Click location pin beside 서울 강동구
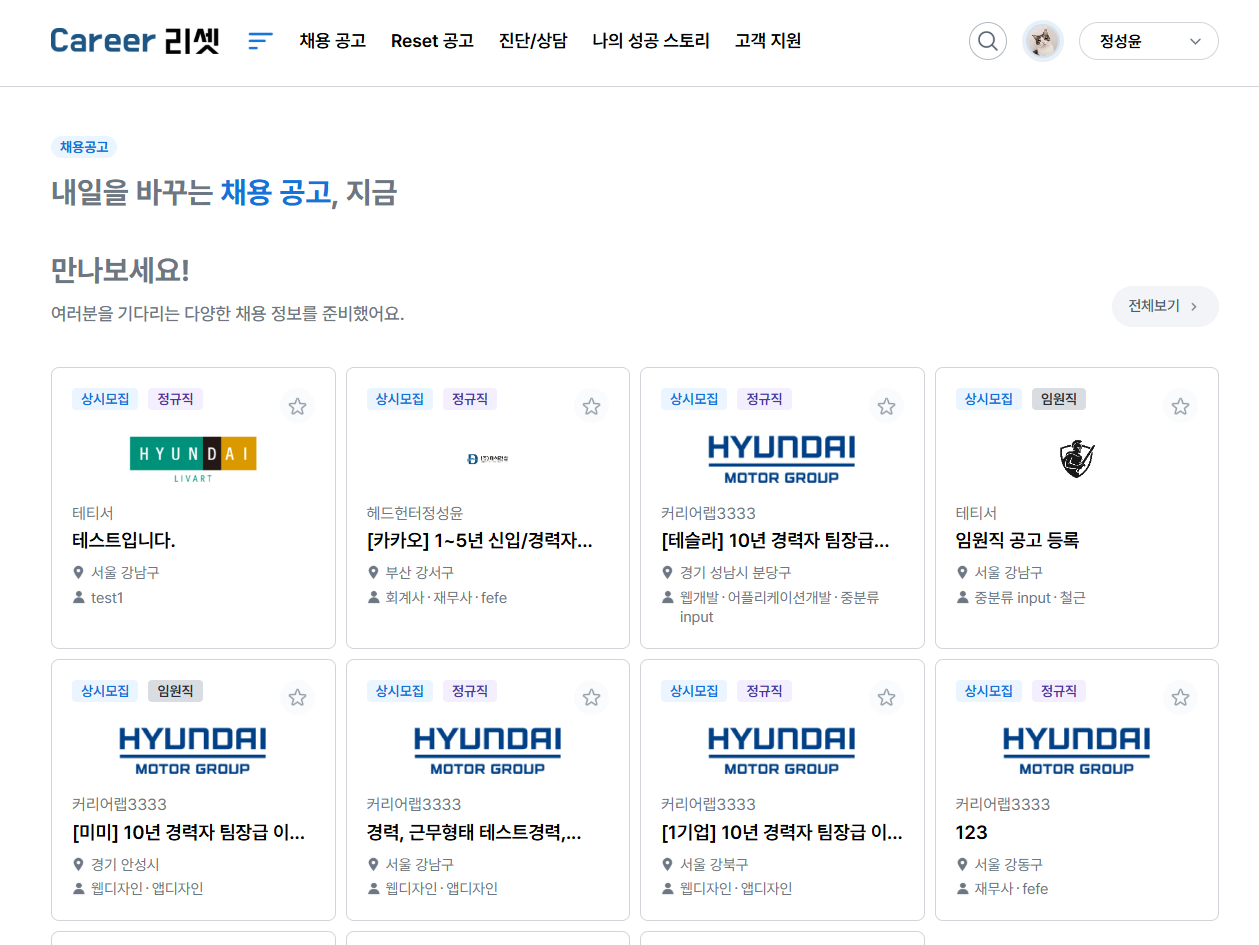Screen dimensions: 1259x945 (963, 865)
